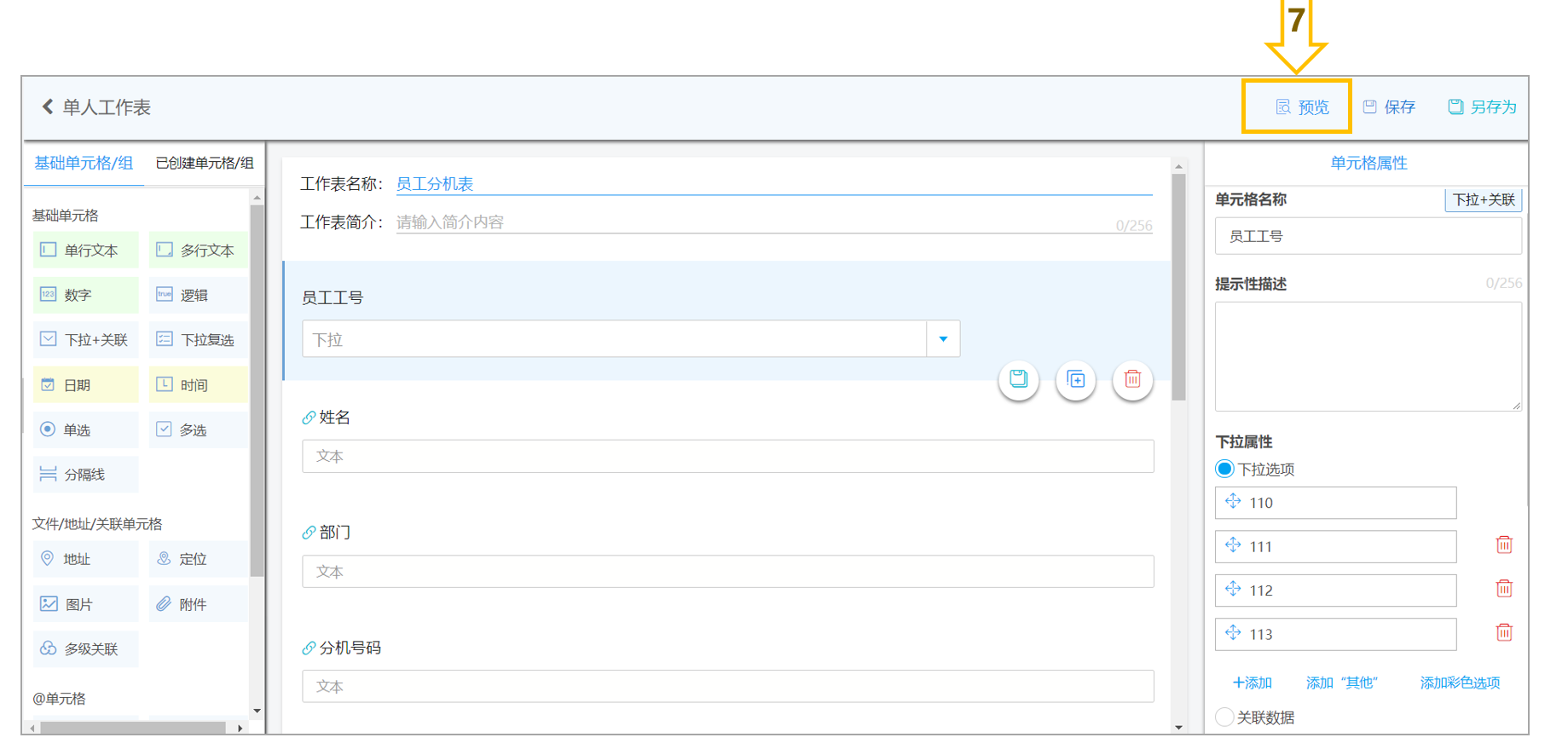Click +添加 to add an option
The width and height of the screenshot is (1568, 749).
[1252, 683]
